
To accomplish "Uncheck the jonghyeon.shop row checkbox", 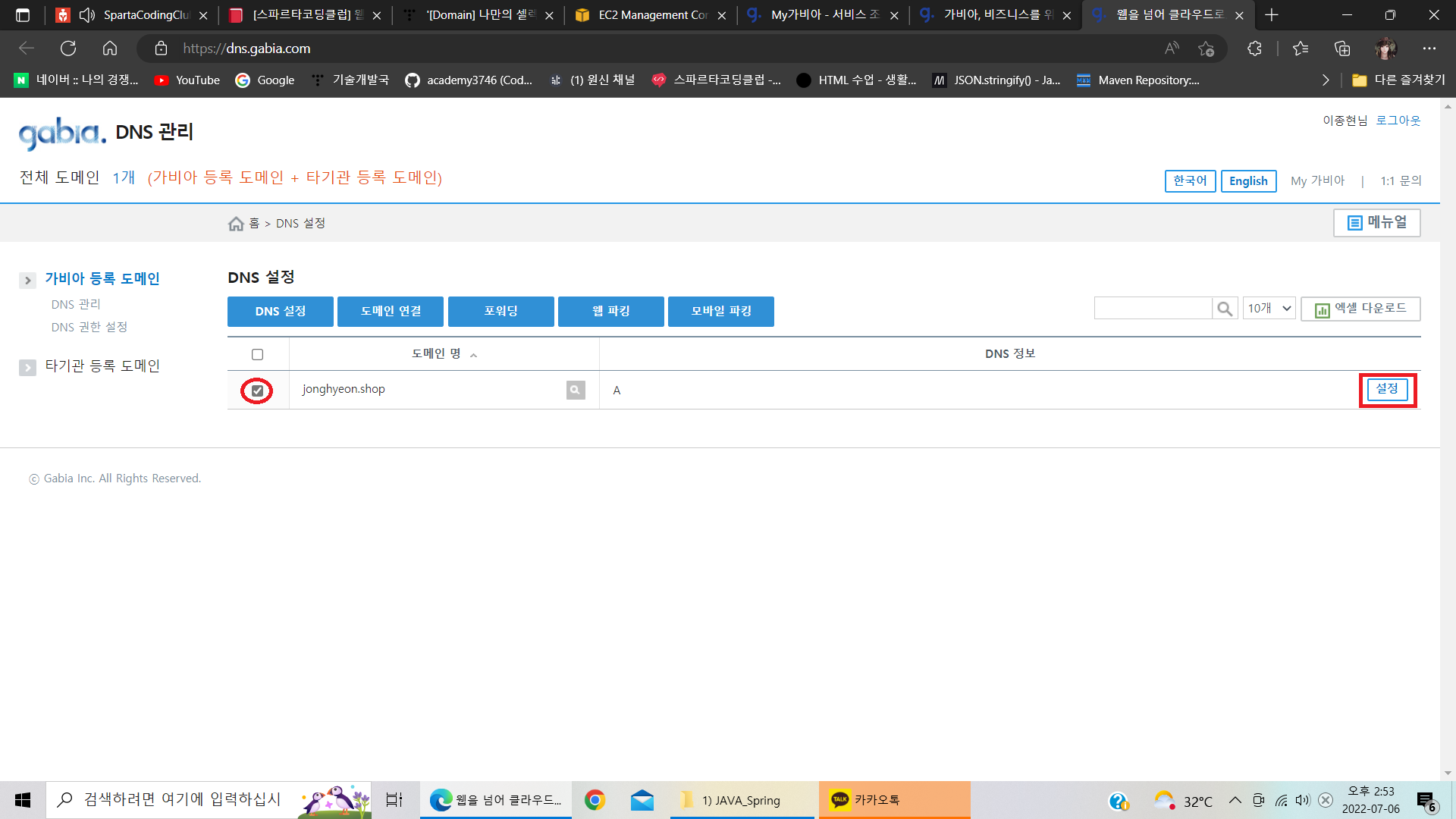I will 257,391.
